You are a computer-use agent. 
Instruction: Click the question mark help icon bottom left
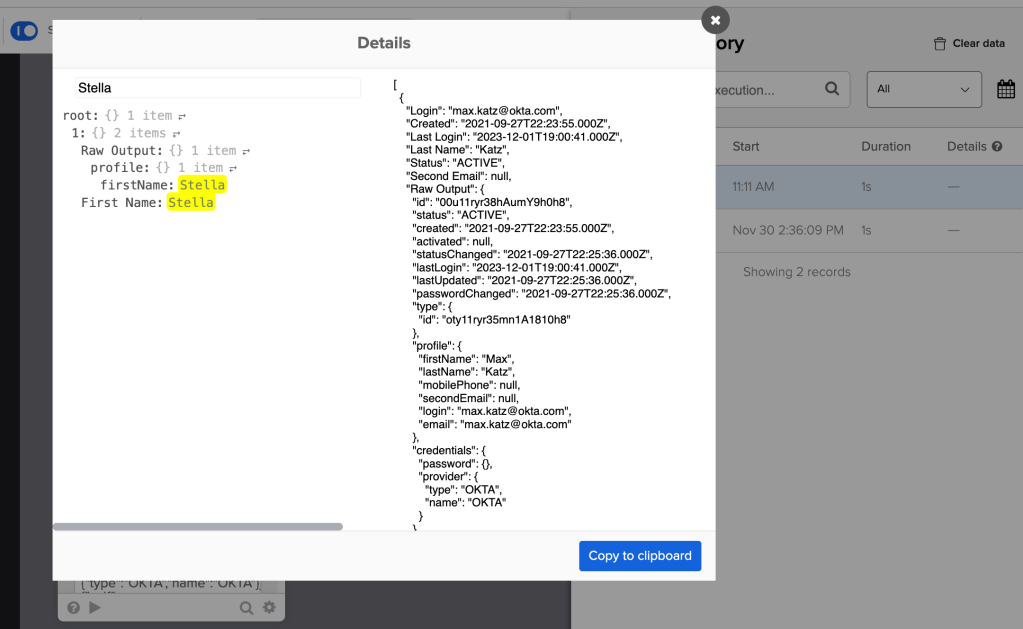73,607
